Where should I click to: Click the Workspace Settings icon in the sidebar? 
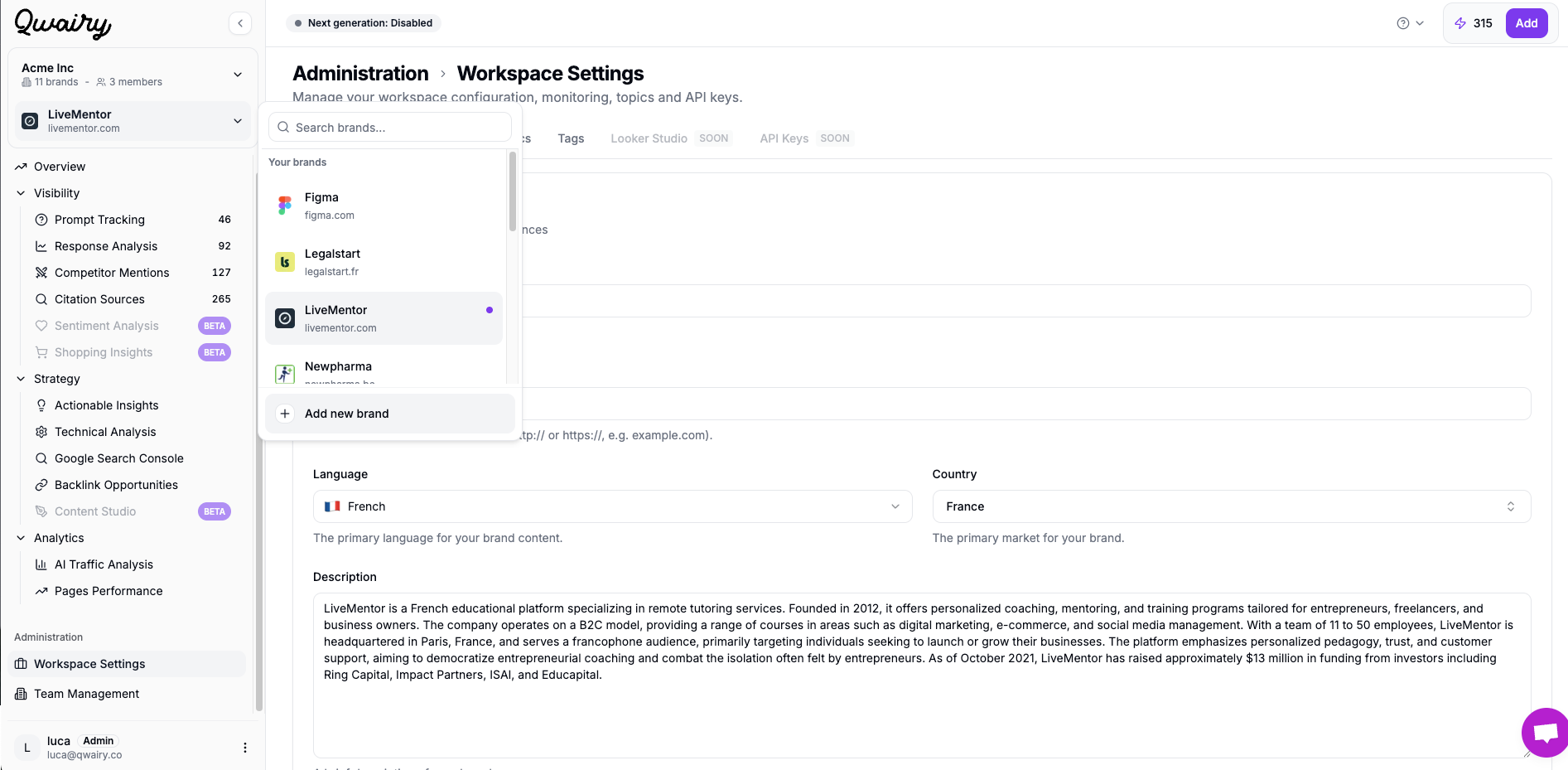(21, 664)
